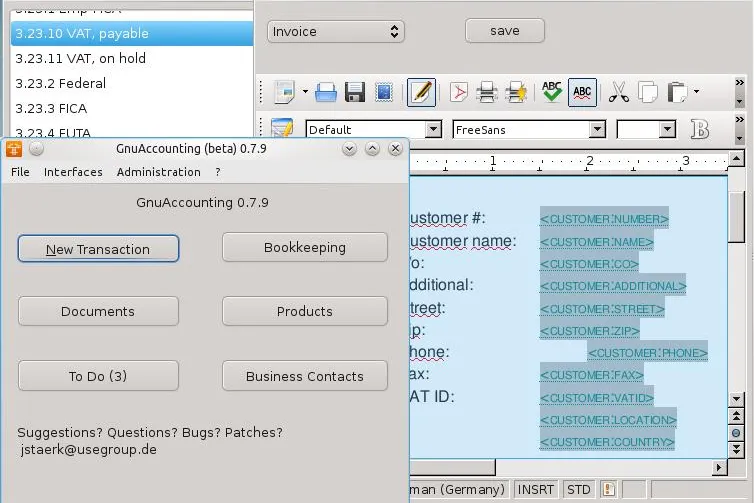Image resolution: width=754 pixels, height=503 pixels.
Task: Open the ? help menu
Action: coord(218,172)
